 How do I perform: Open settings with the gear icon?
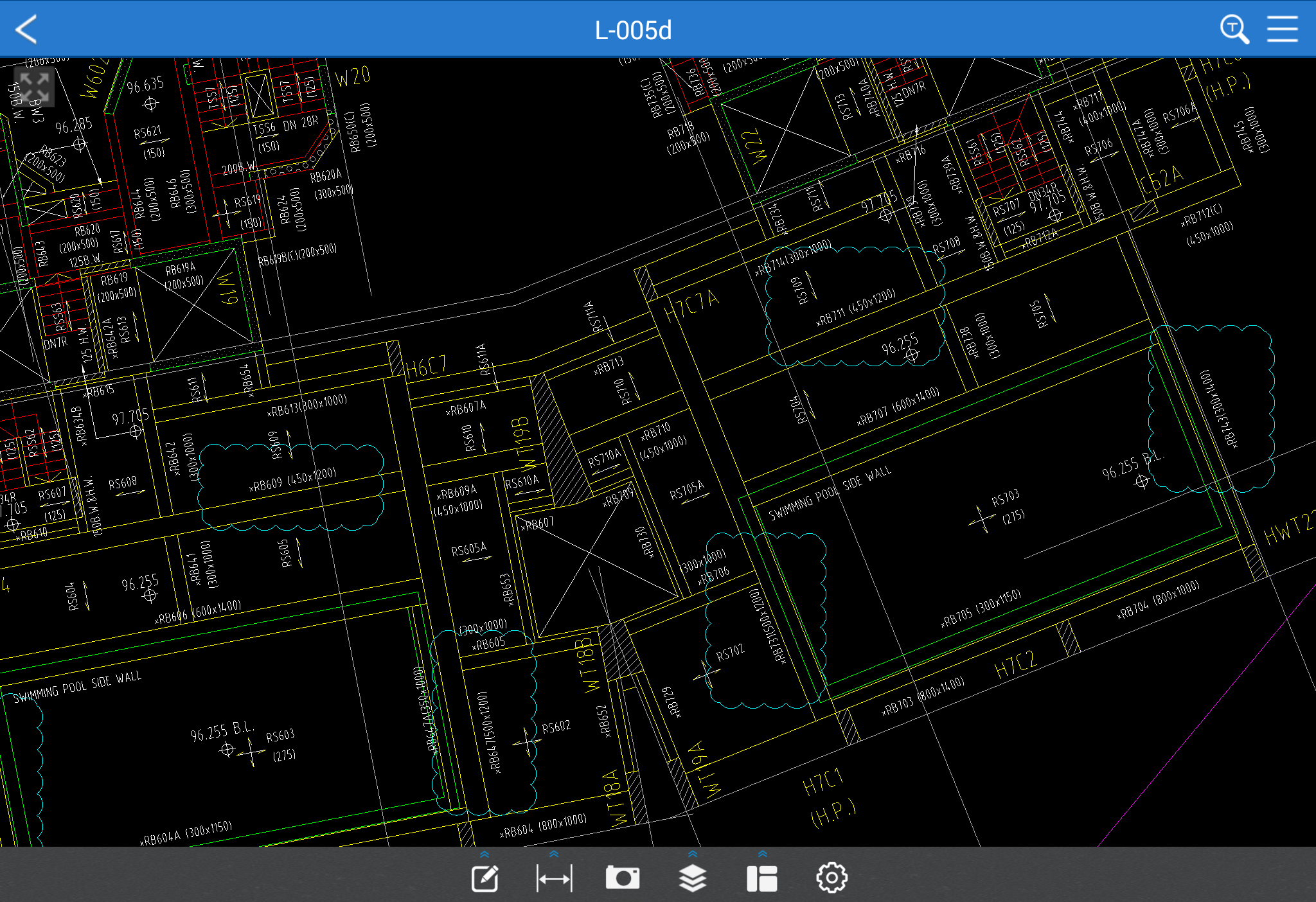point(831,878)
